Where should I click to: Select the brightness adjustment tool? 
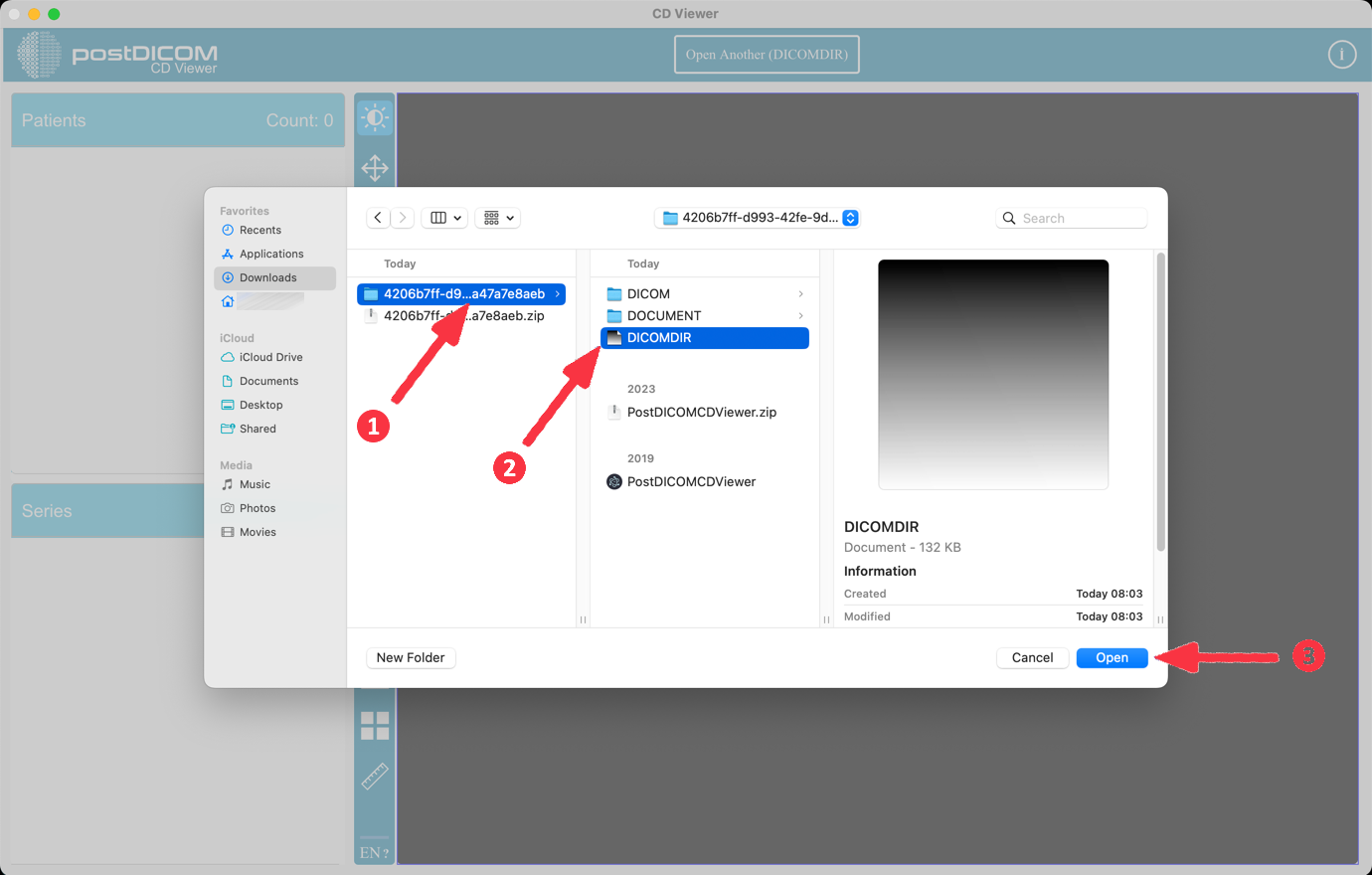[375, 116]
